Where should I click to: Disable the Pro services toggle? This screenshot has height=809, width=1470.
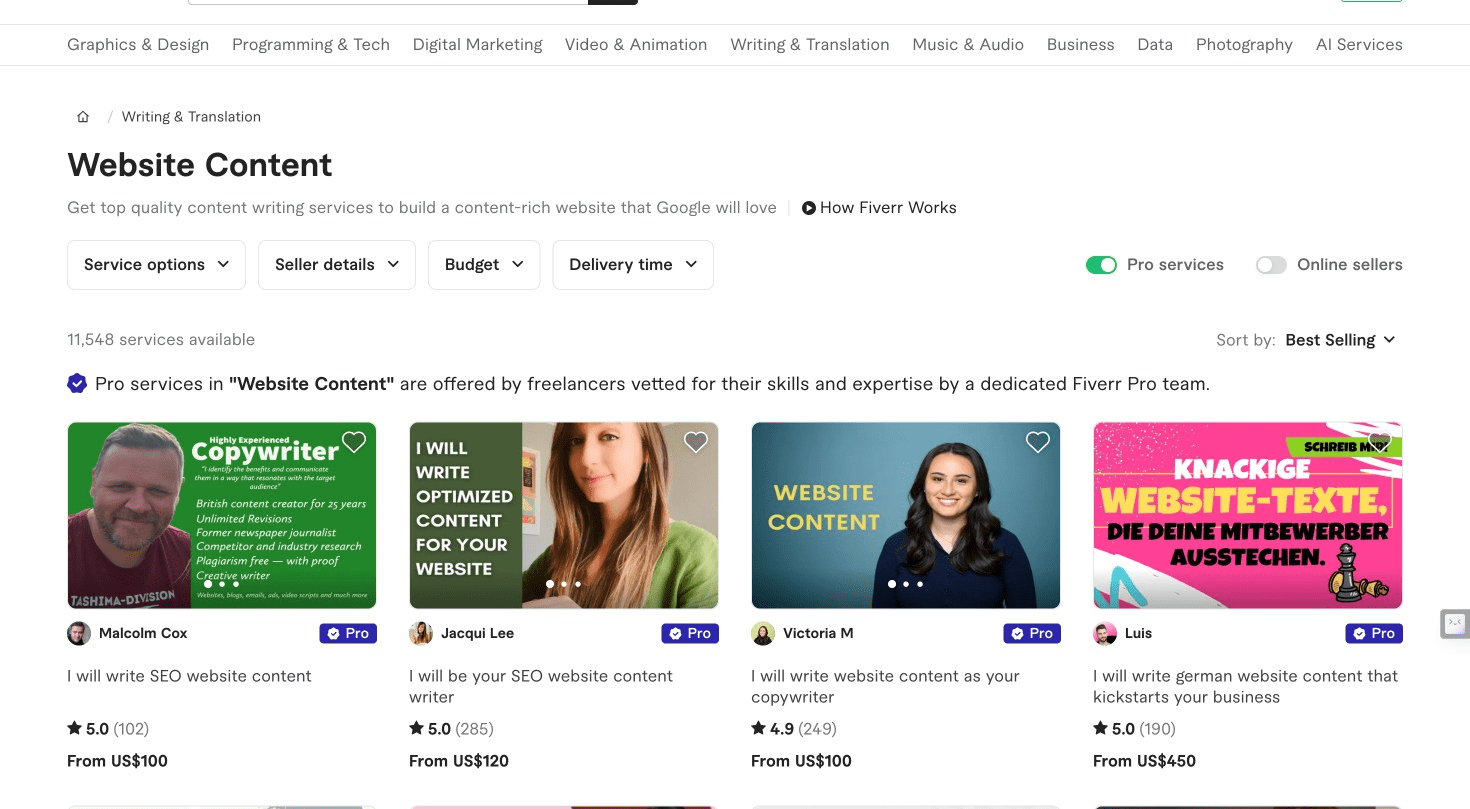point(1101,265)
